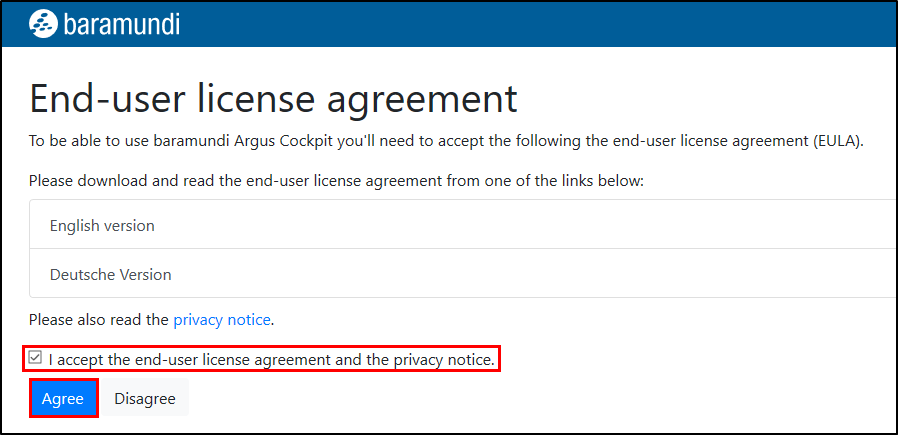The image size is (898, 435).
Task: Click the 'Please download and read' instruction line
Action: (x=336, y=181)
